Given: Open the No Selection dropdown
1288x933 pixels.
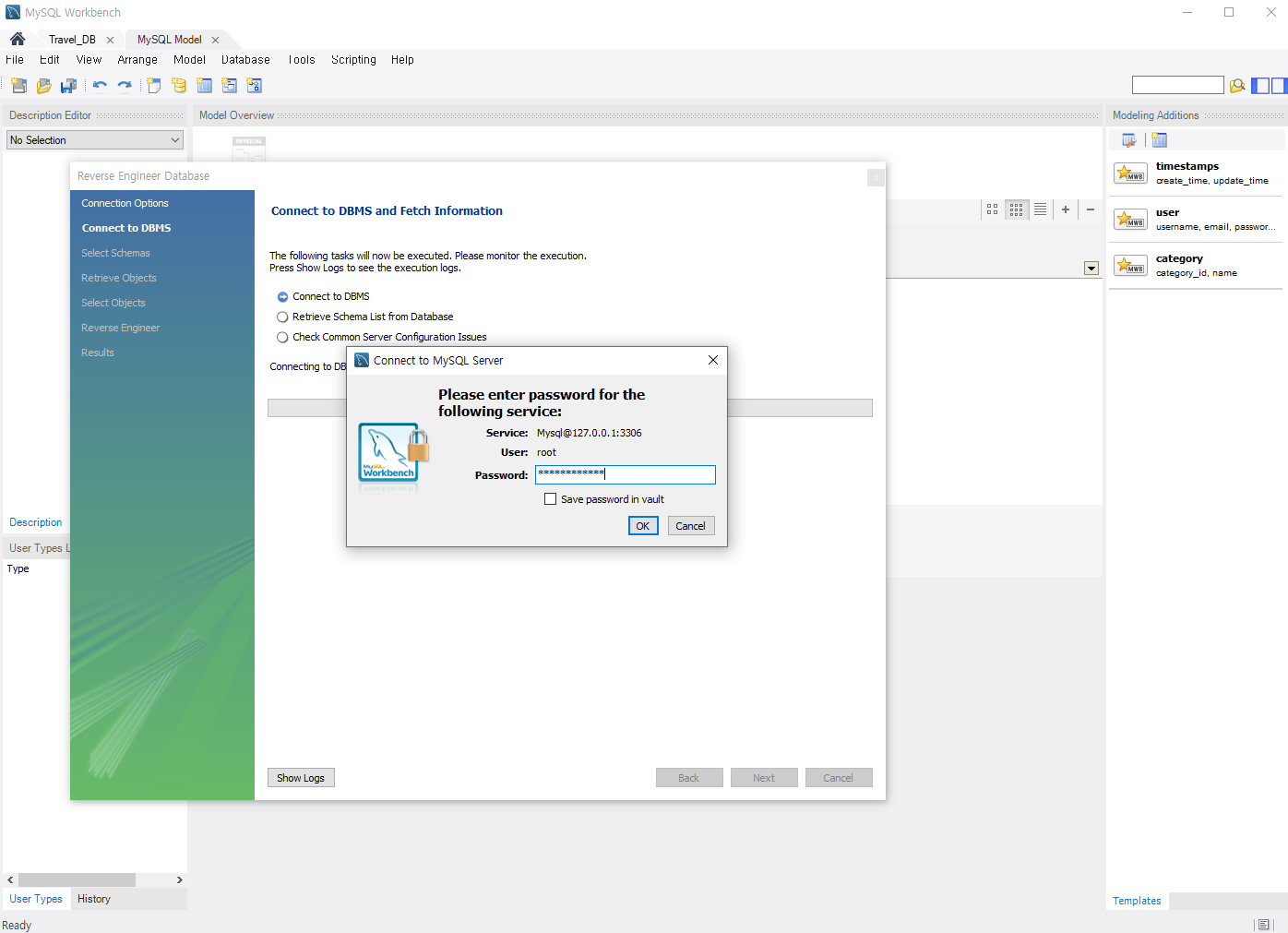Looking at the screenshot, I should (95, 140).
